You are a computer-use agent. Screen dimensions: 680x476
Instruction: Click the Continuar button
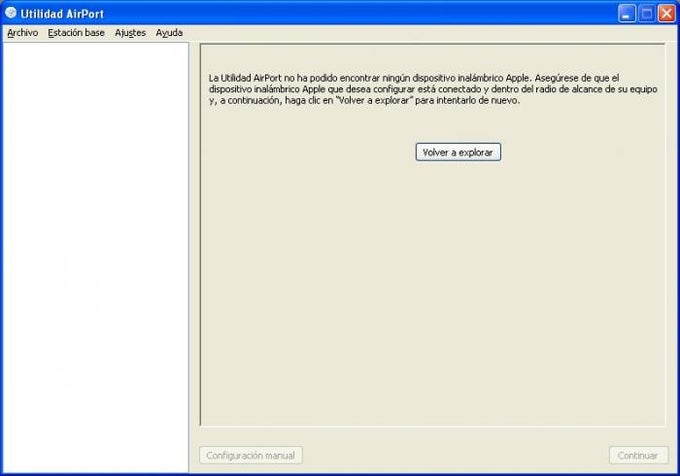tap(638, 455)
